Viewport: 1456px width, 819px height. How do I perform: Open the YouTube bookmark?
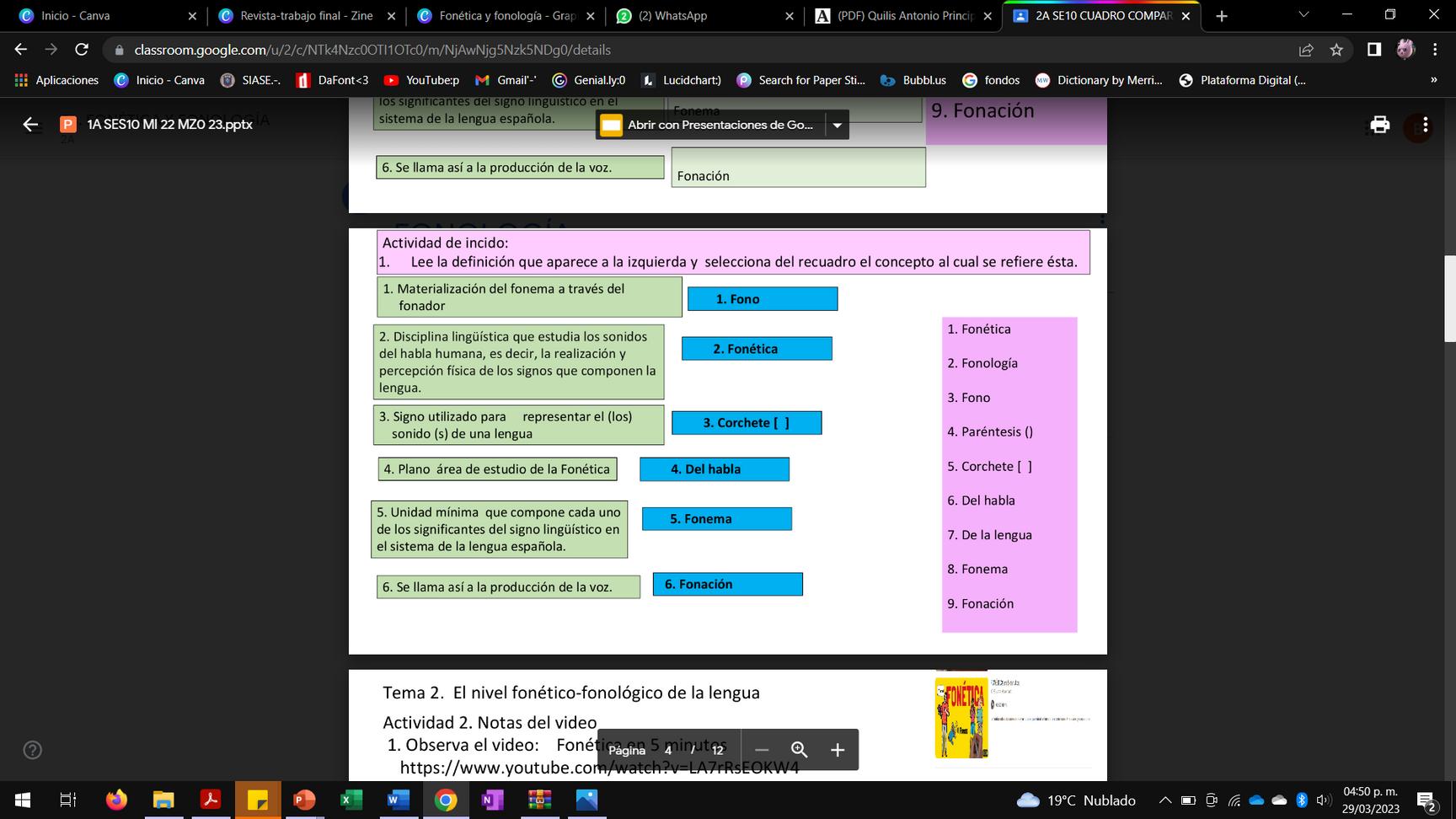(x=421, y=80)
